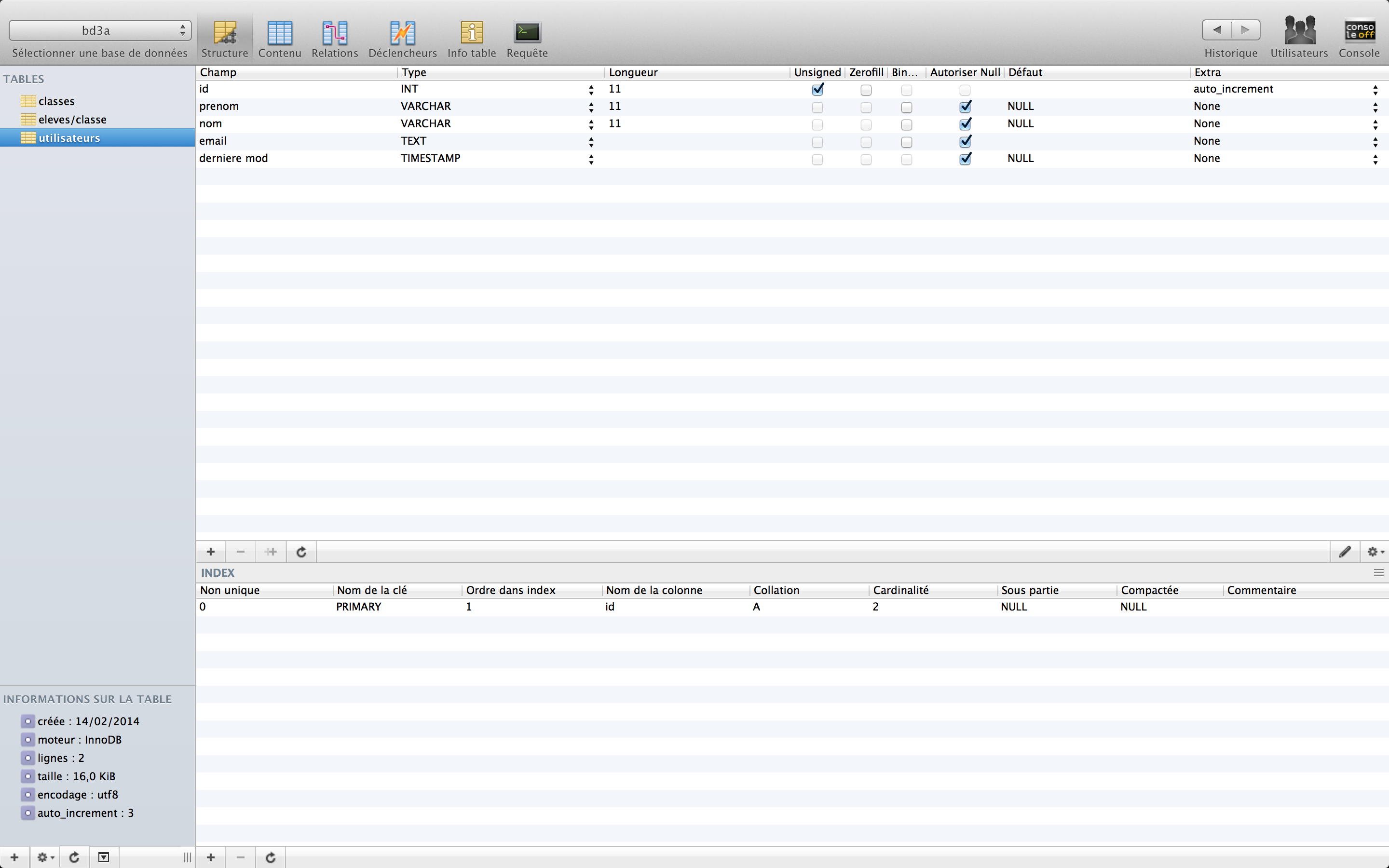The width and height of the screenshot is (1389, 868).
Task: Toggle Unsigned for the id field
Action: coord(817,90)
